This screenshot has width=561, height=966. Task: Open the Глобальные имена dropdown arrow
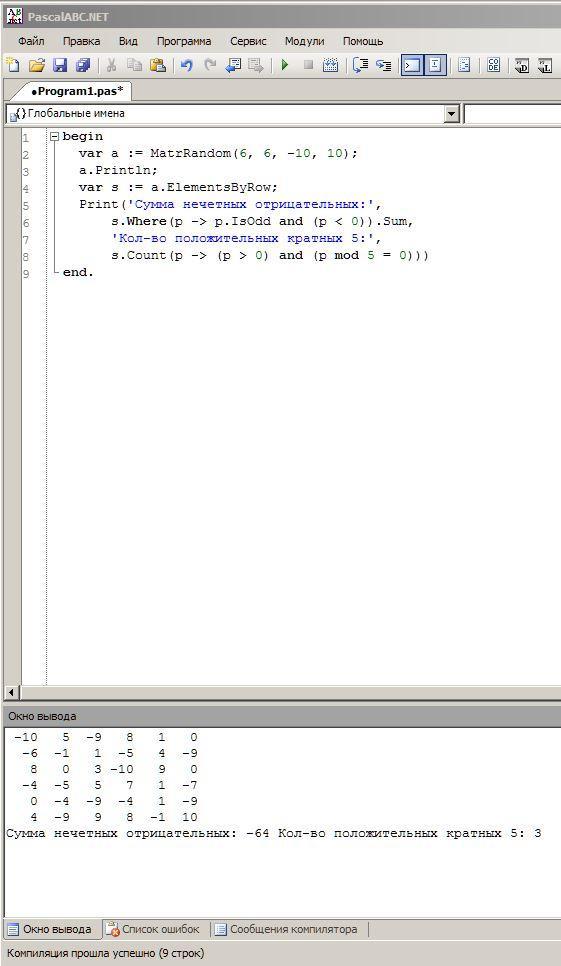[x=452, y=113]
